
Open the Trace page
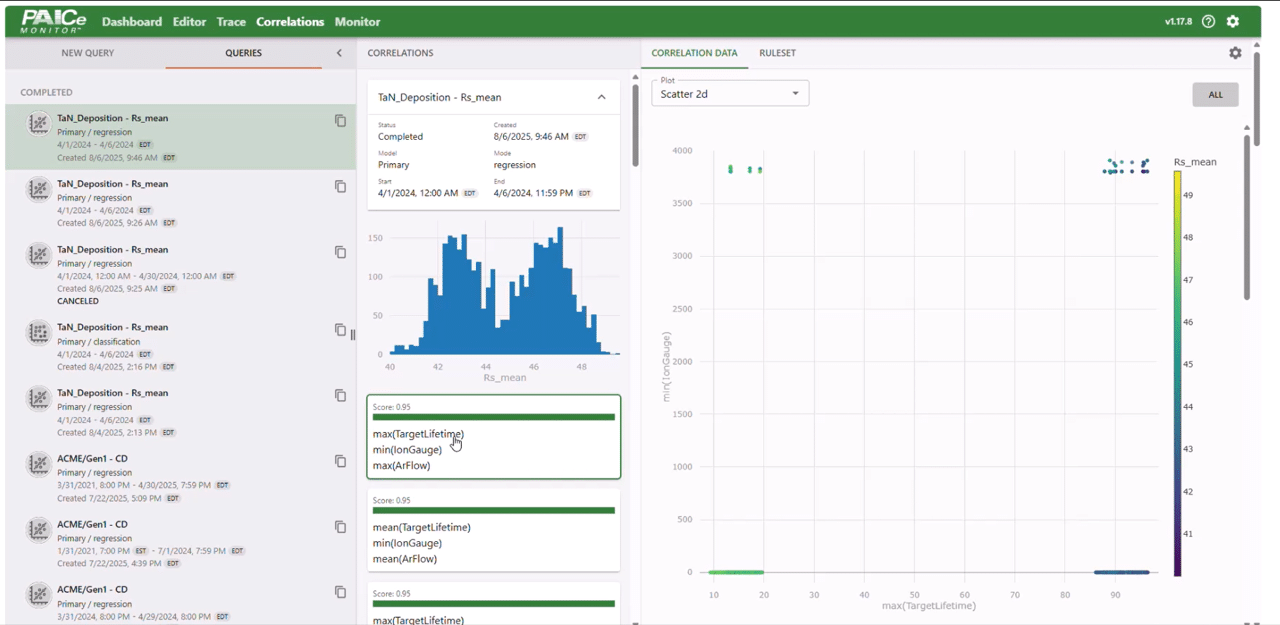(x=231, y=22)
